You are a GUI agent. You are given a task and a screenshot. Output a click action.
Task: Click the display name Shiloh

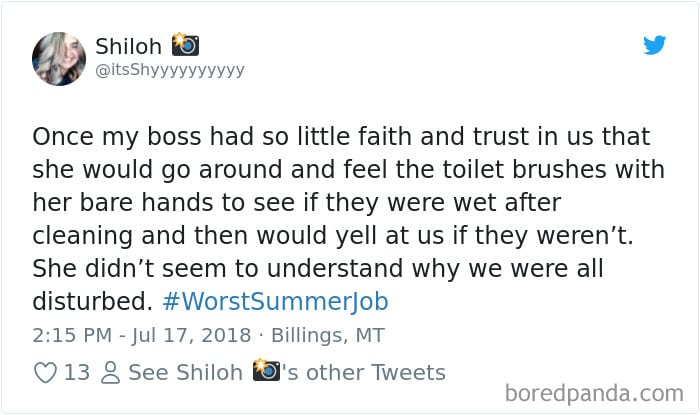coord(129,46)
